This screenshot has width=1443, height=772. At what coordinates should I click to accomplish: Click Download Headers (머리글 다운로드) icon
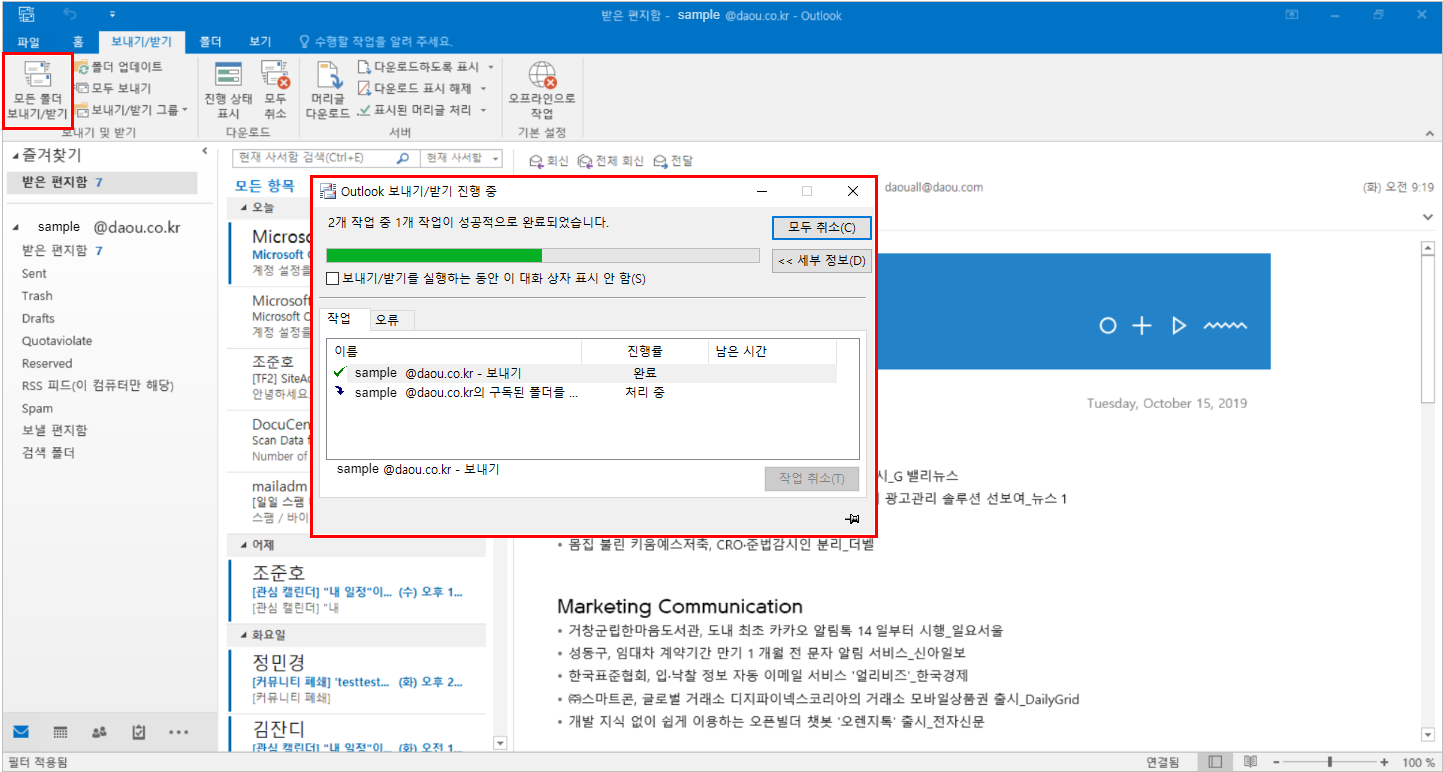[x=328, y=75]
